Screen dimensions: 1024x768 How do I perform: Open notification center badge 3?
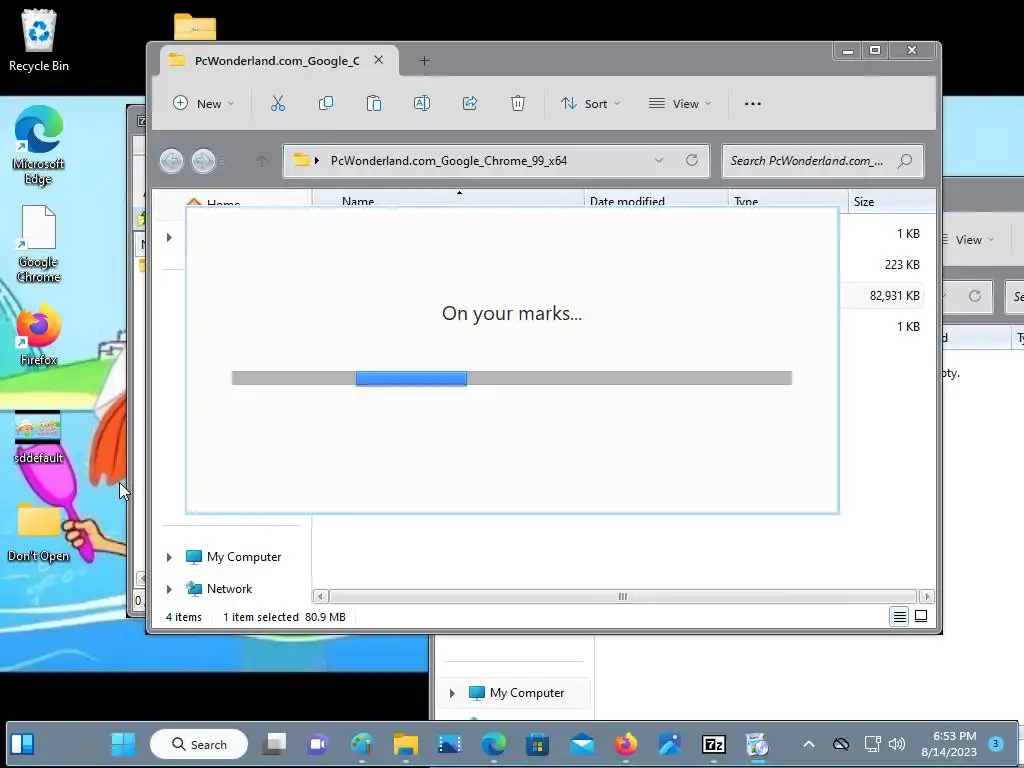coord(996,743)
